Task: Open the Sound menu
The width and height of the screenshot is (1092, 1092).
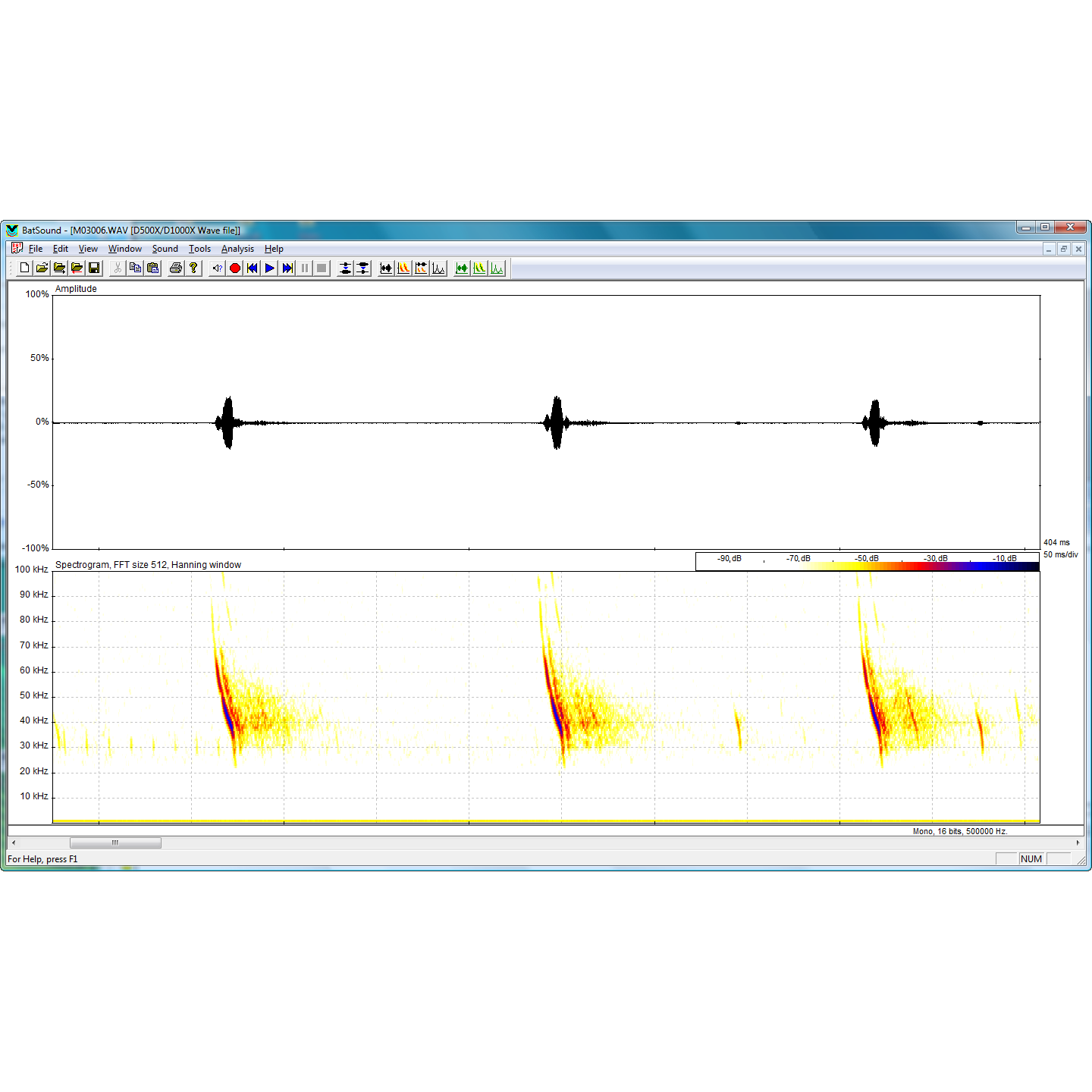Action: pos(165,249)
